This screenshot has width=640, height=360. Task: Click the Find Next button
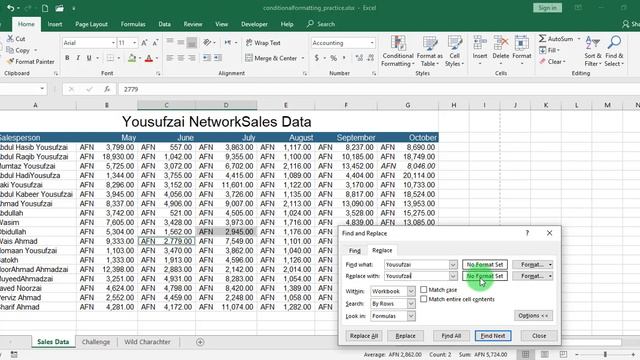pos(493,336)
